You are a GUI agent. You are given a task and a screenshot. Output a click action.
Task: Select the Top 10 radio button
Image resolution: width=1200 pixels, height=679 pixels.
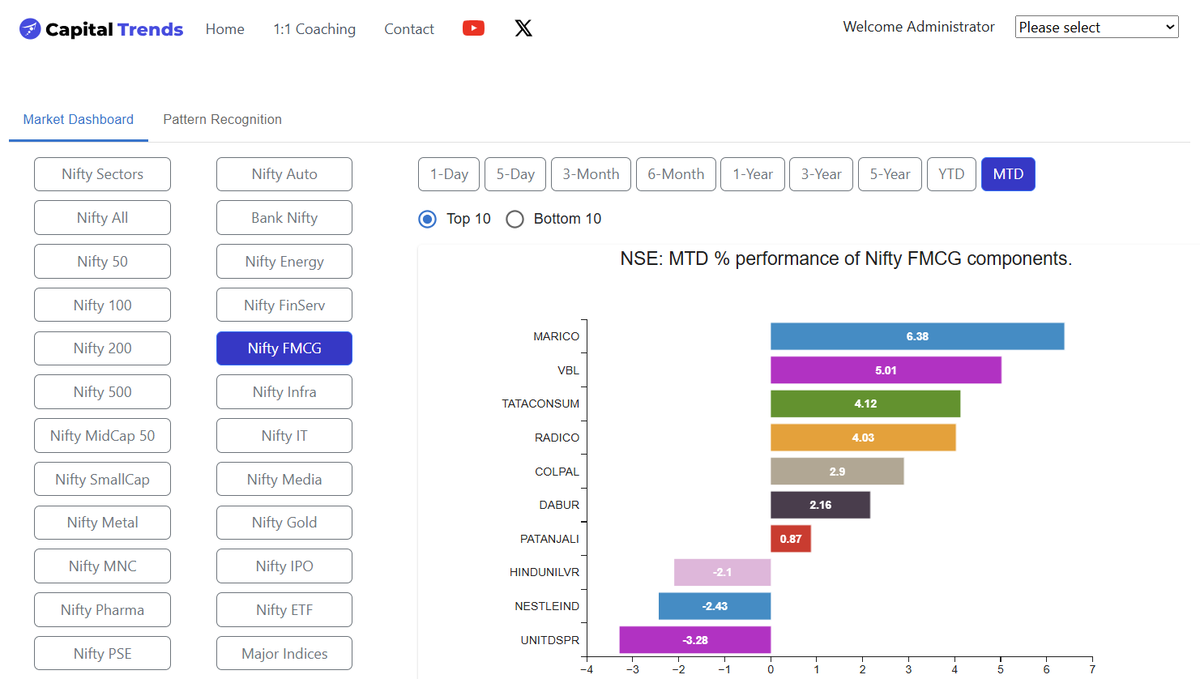click(x=427, y=219)
